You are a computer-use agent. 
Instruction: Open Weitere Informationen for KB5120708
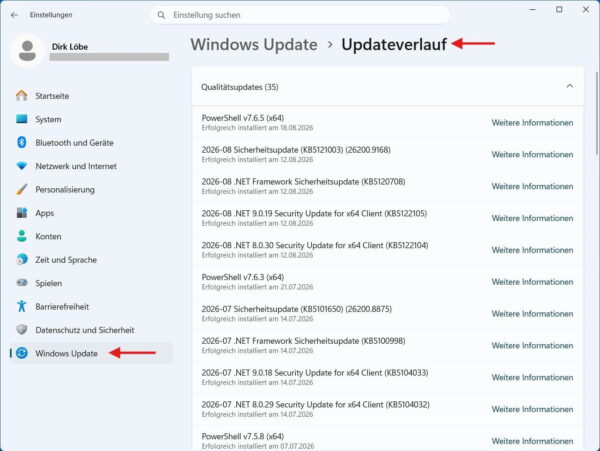[532, 186]
